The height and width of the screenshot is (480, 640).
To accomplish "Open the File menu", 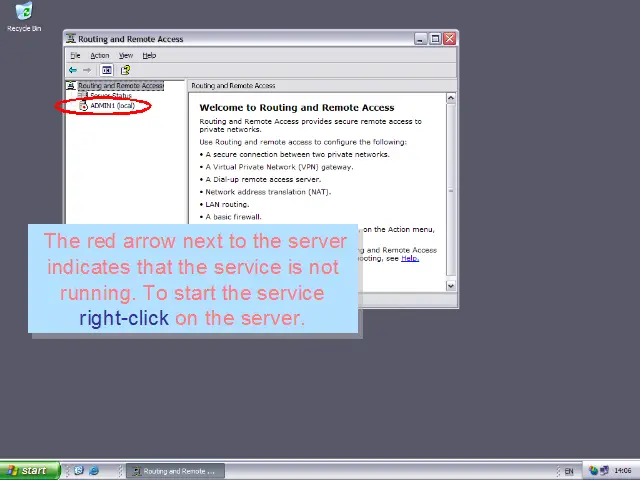I will click(x=75, y=56).
